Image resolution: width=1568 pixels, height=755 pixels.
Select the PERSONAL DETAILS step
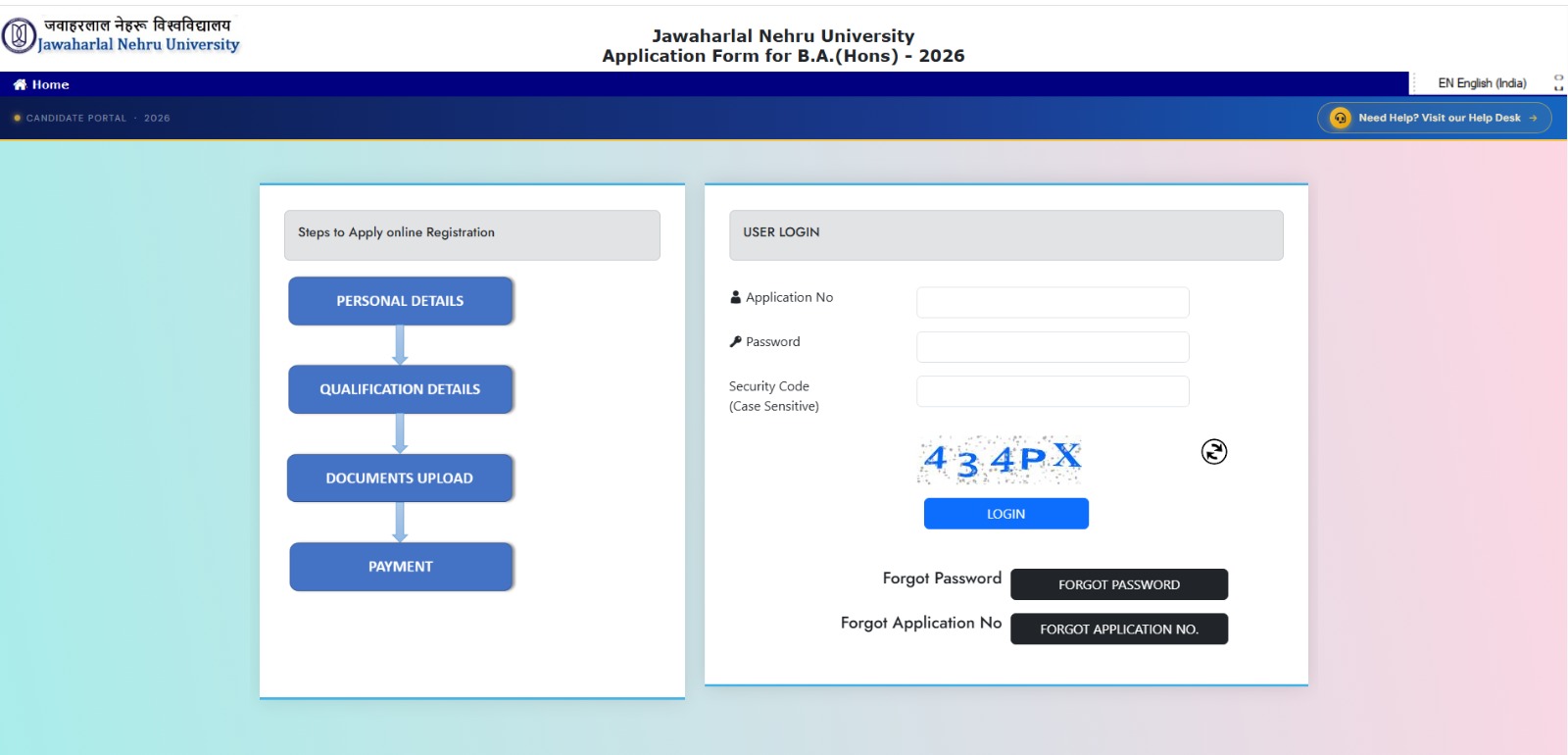[400, 301]
